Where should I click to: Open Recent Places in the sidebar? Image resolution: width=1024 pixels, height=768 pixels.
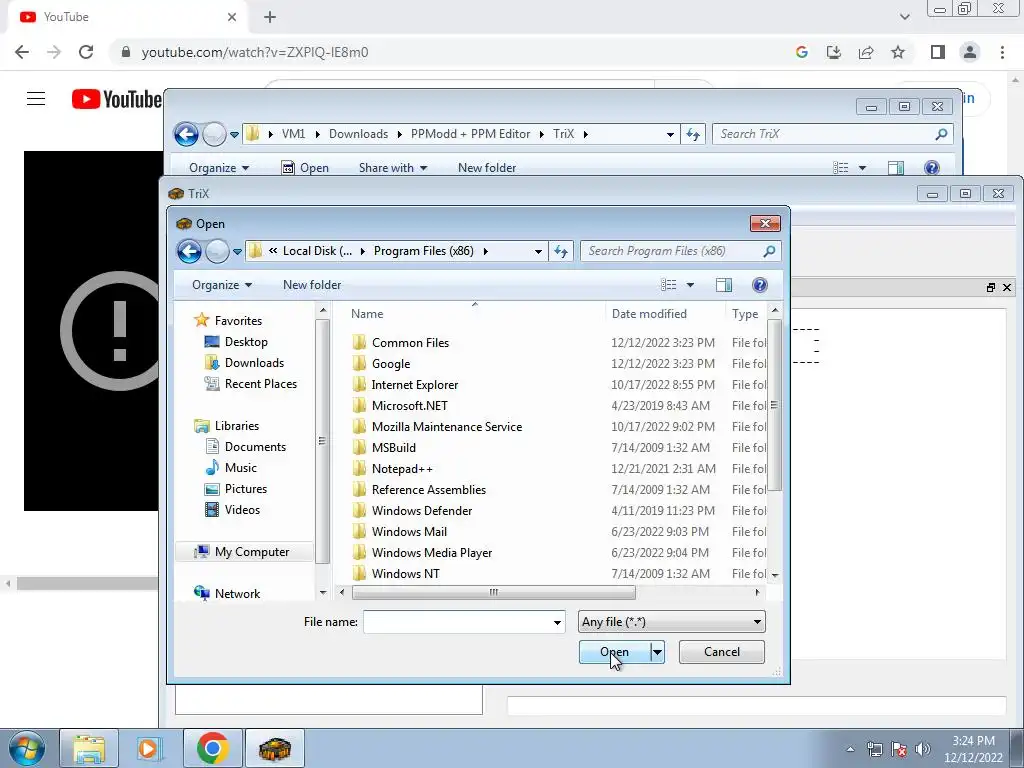(x=261, y=384)
